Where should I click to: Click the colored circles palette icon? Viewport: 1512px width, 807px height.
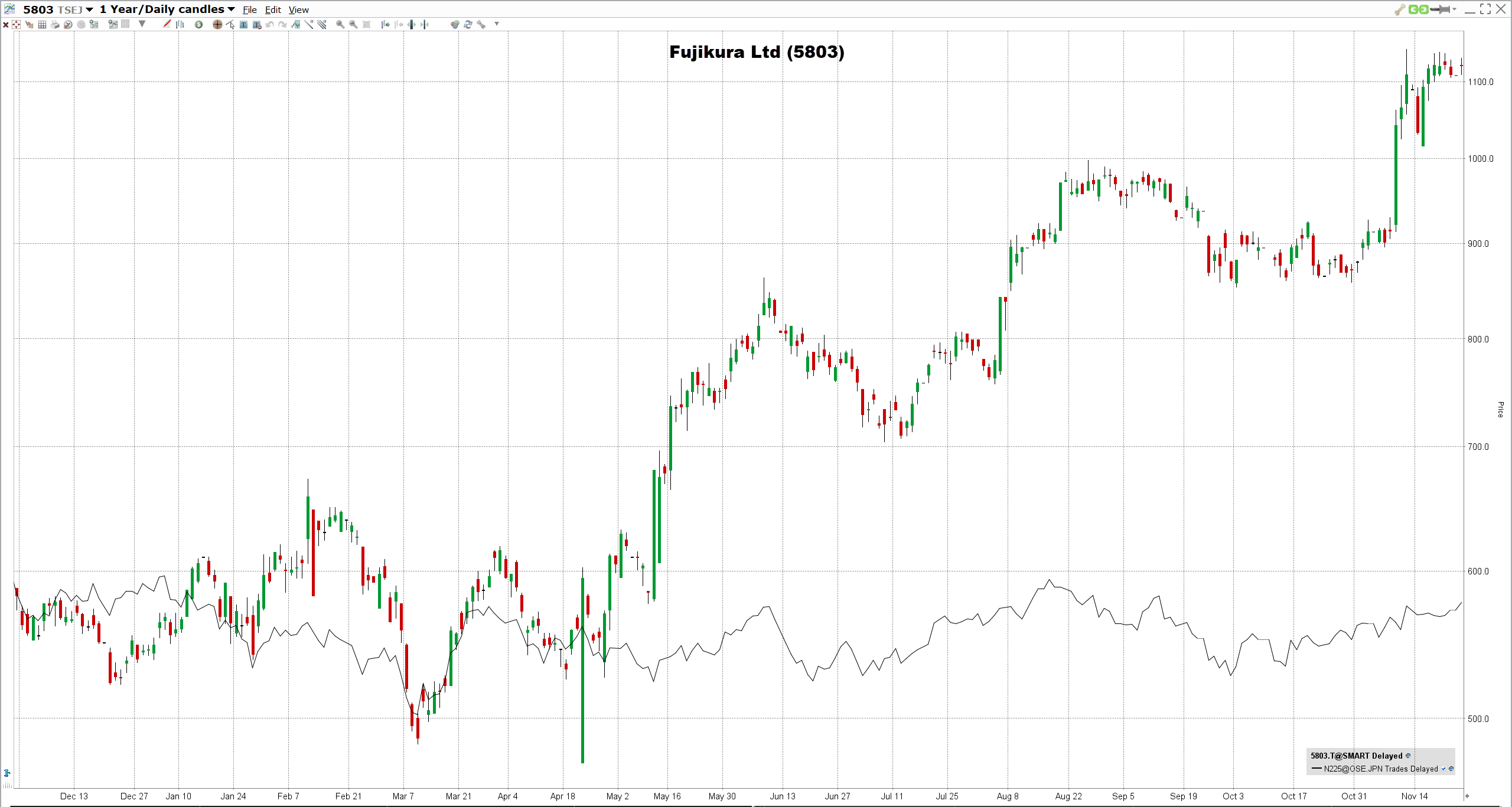[455, 24]
